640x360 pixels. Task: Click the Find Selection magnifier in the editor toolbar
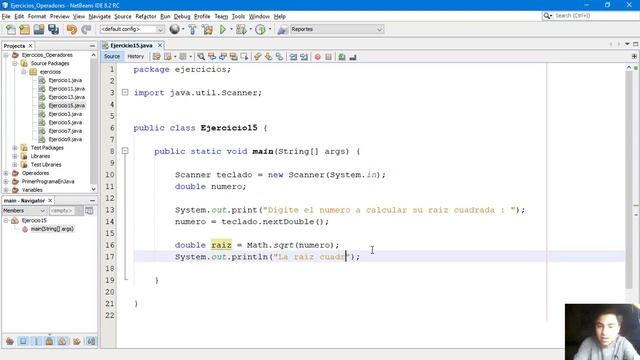(x=201, y=57)
